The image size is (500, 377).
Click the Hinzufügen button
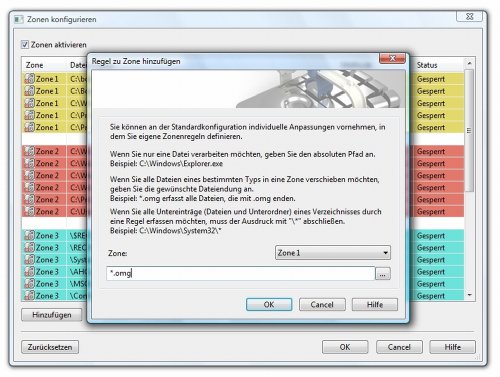point(52,315)
